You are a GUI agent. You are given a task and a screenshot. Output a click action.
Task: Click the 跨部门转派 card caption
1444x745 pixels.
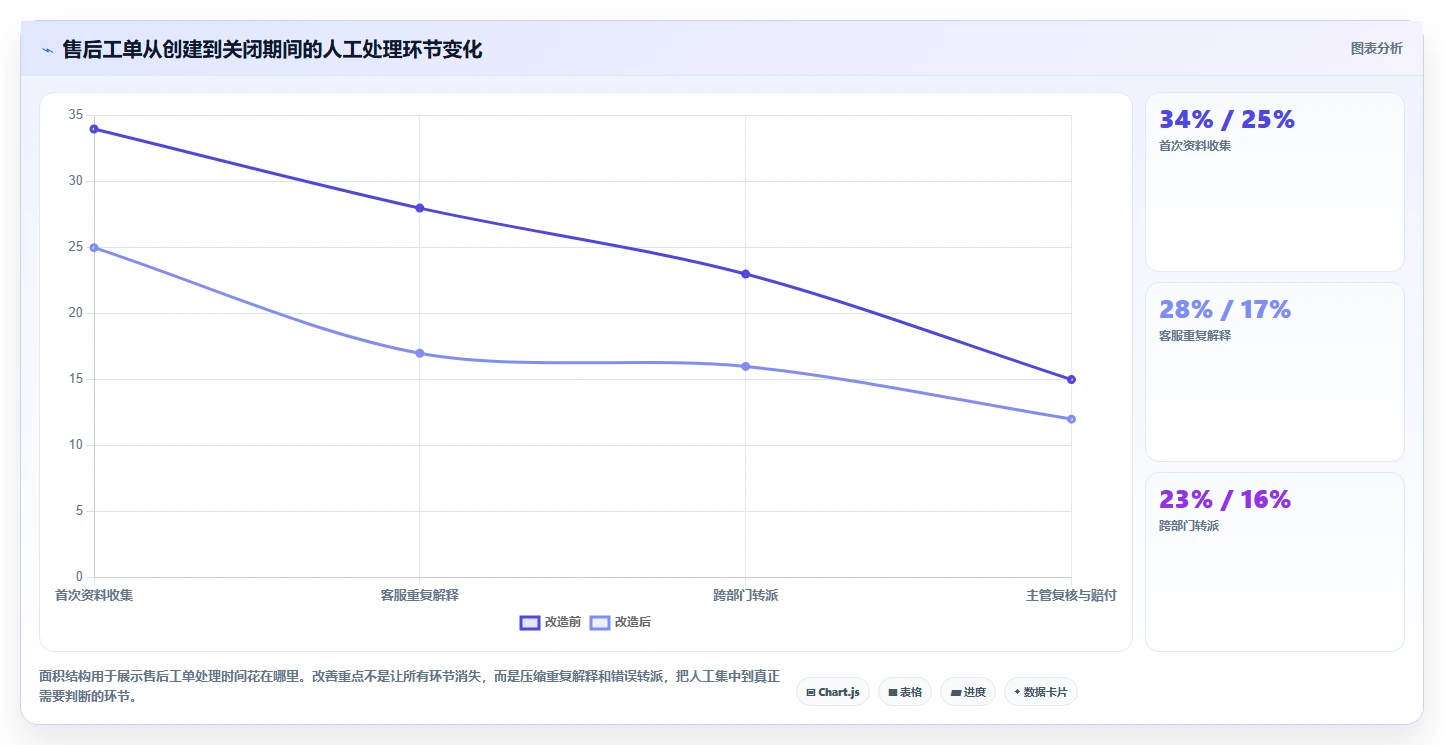click(x=1189, y=526)
